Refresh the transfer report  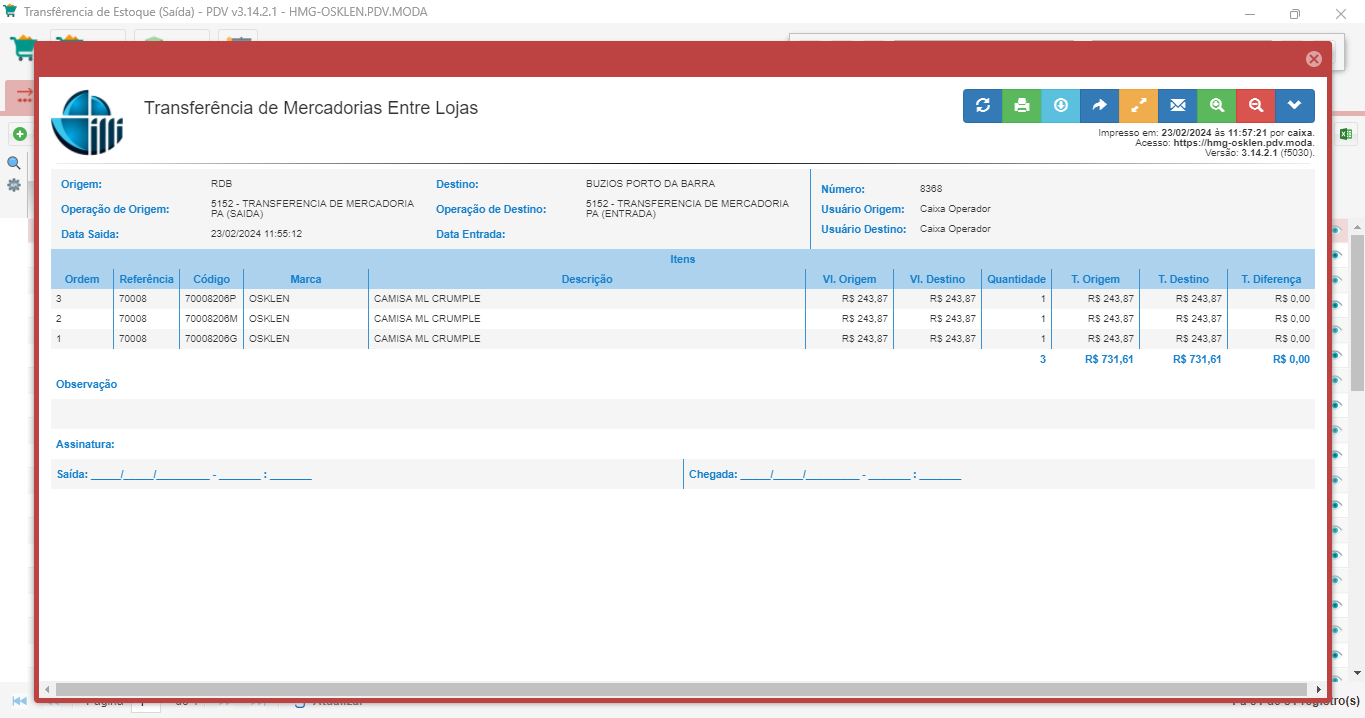983,106
